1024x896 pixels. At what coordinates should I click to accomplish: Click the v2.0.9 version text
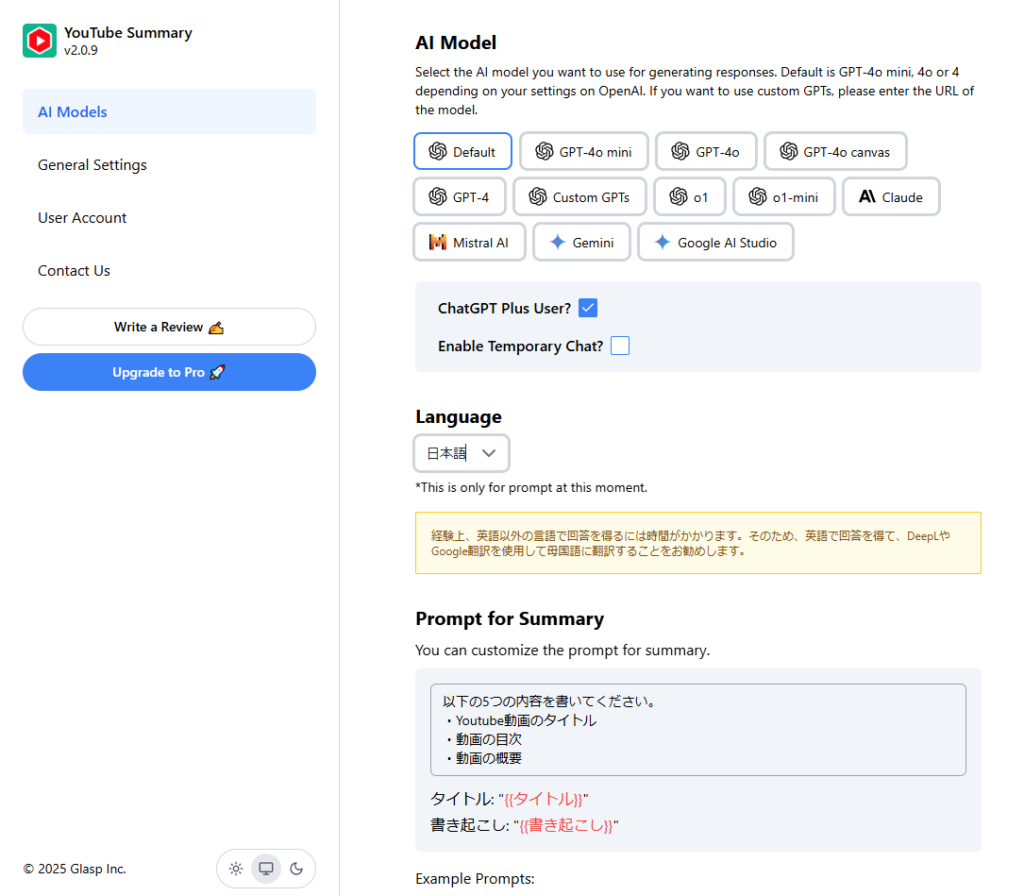tap(81, 50)
